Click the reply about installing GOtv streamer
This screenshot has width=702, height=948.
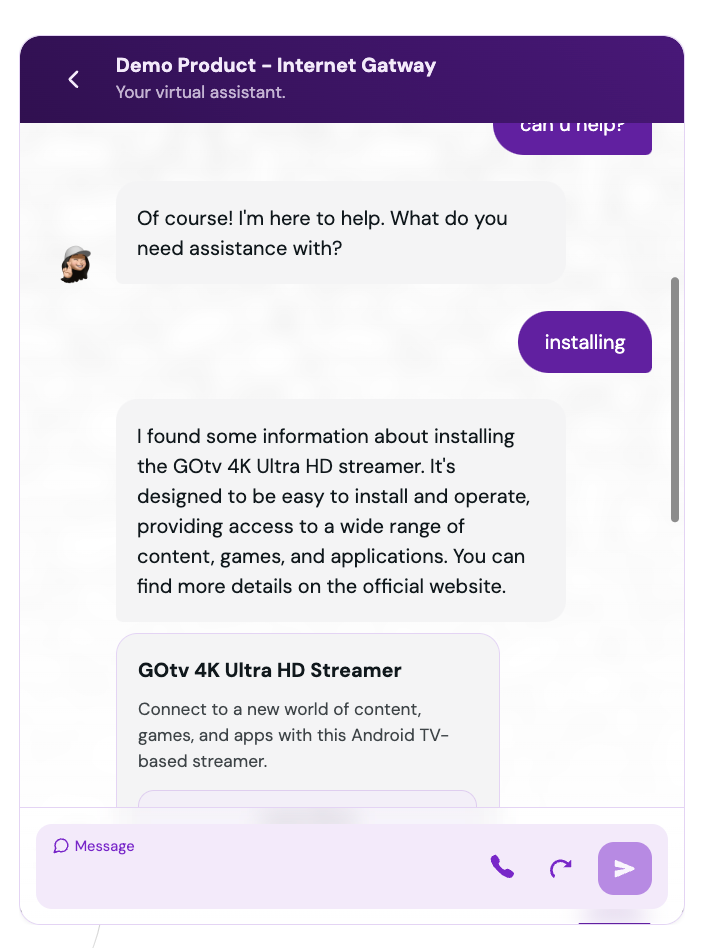[340, 510]
